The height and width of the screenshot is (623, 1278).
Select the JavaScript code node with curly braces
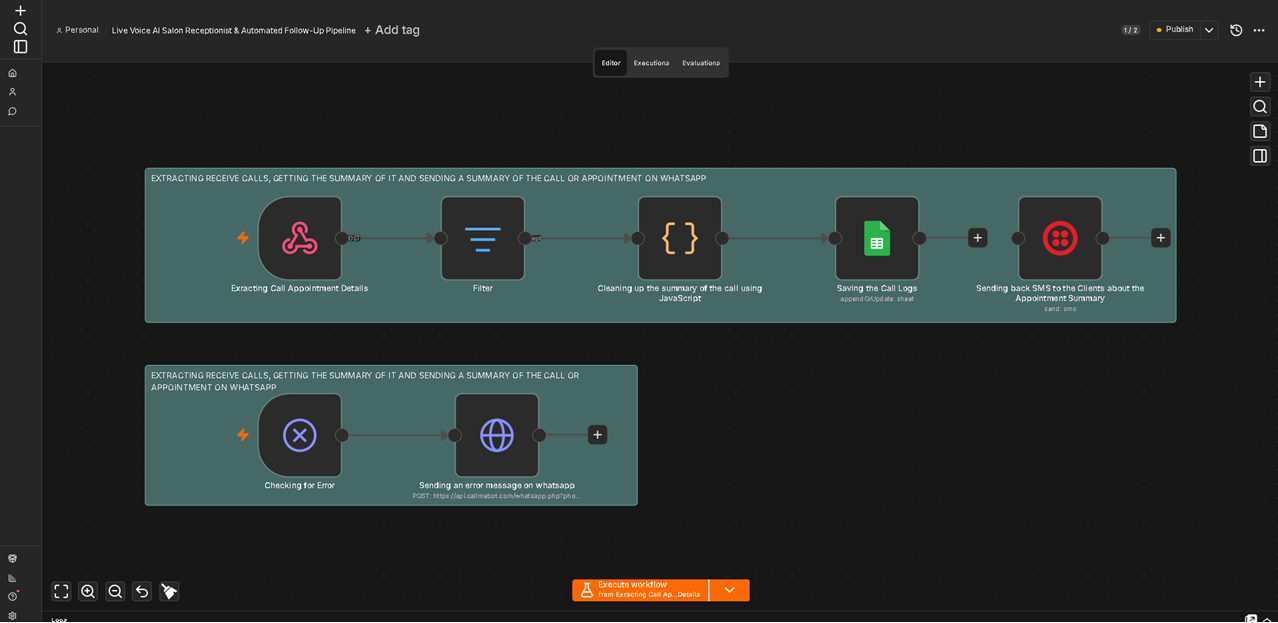[680, 238]
